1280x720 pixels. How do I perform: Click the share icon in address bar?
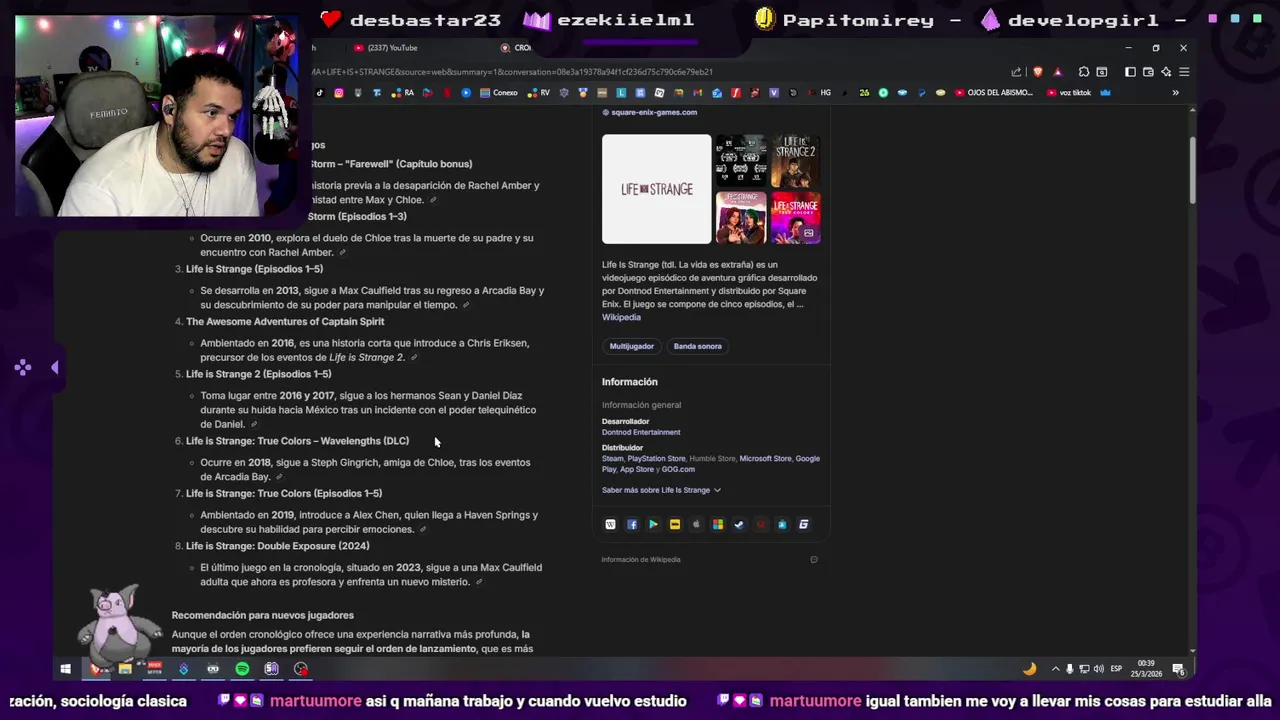(1017, 72)
